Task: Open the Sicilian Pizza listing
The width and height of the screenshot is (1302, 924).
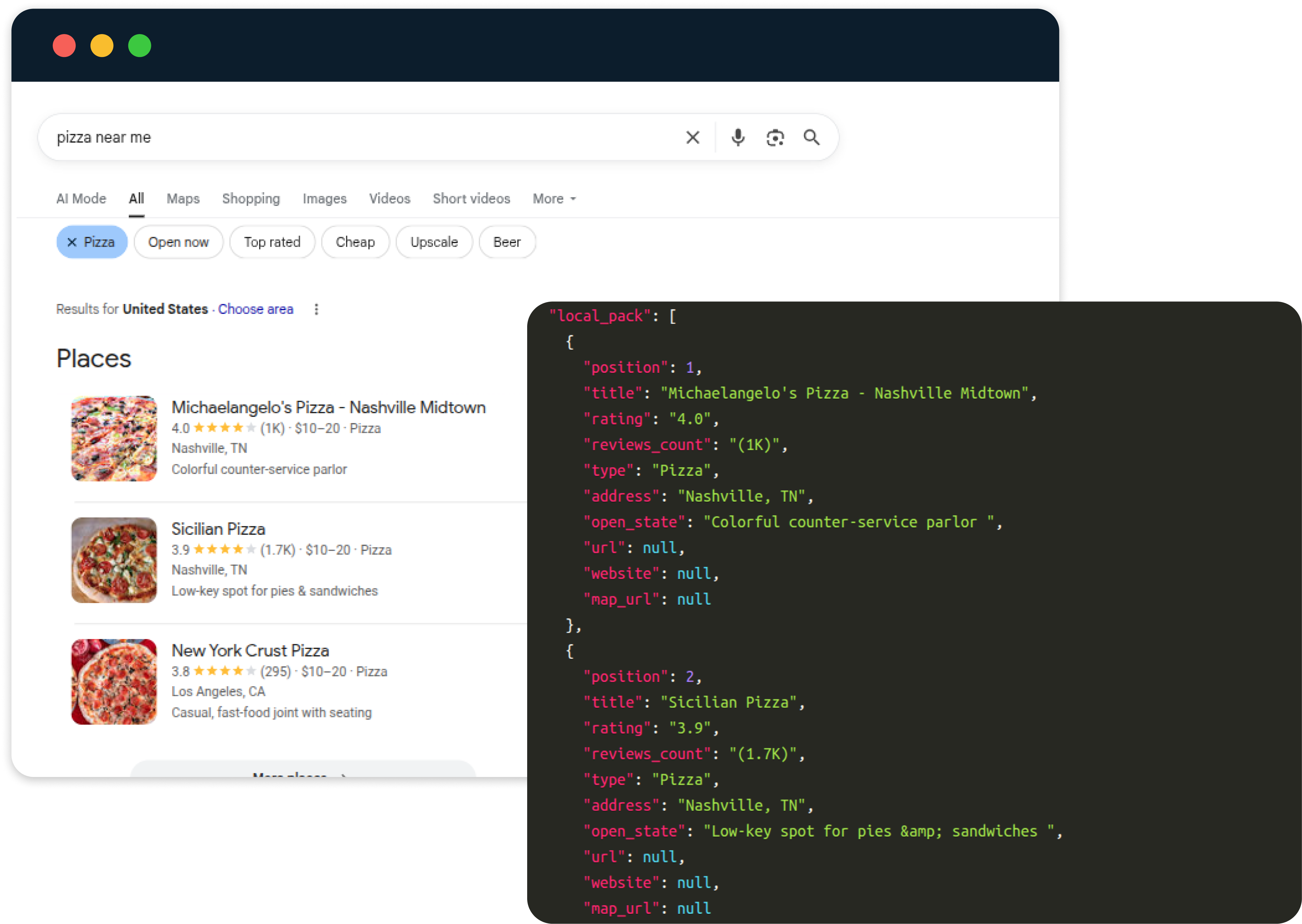Action: pos(218,529)
